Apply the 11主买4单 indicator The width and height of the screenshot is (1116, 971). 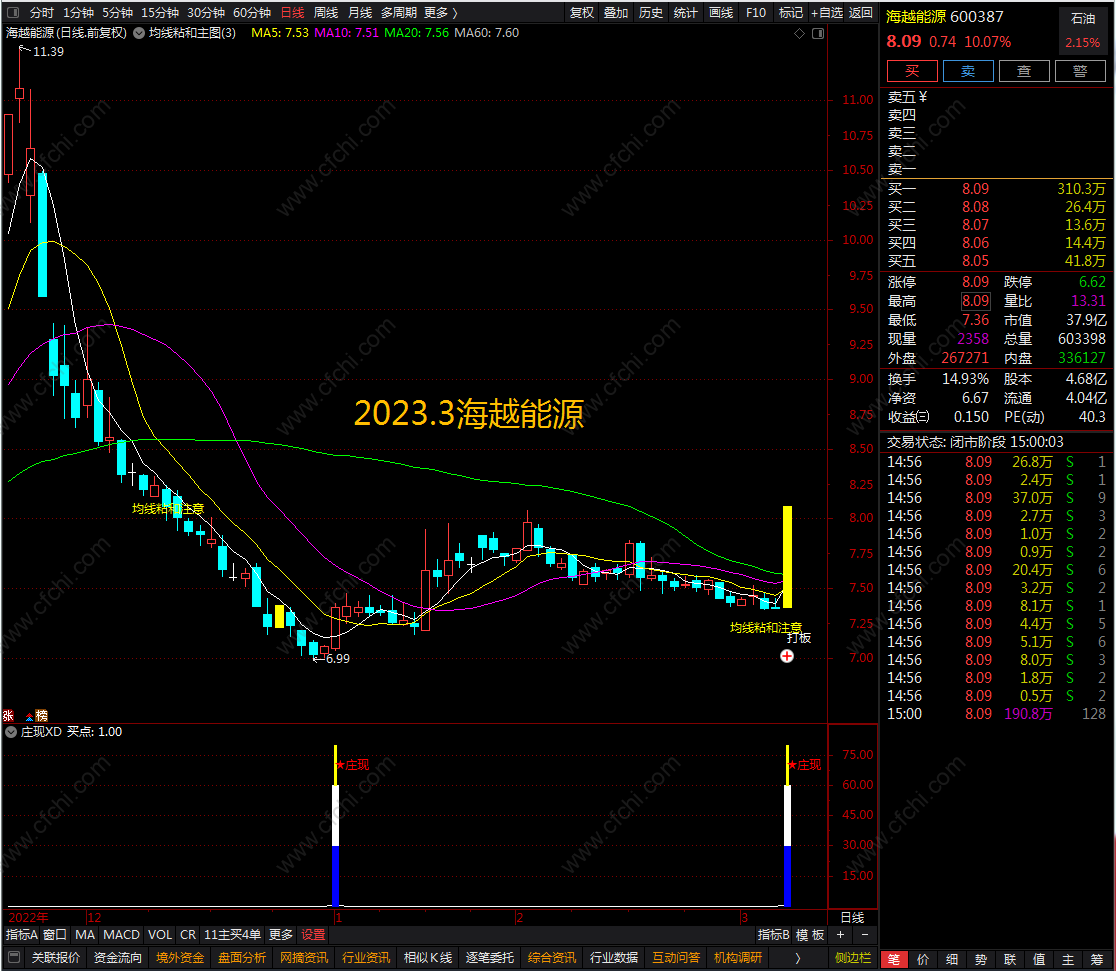232,935
